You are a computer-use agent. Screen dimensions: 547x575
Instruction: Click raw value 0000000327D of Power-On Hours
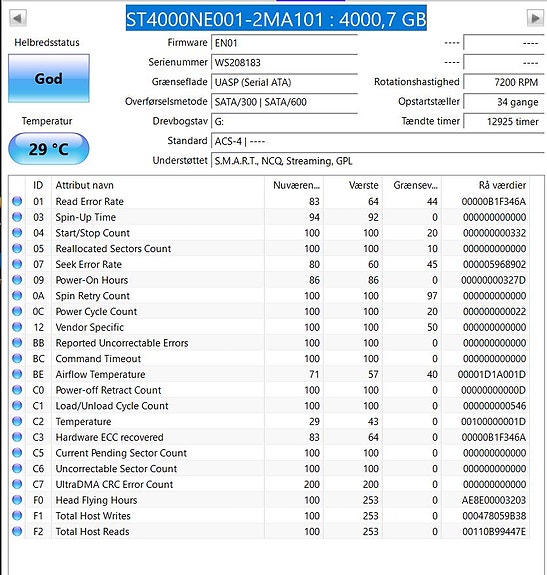point(493,280)
